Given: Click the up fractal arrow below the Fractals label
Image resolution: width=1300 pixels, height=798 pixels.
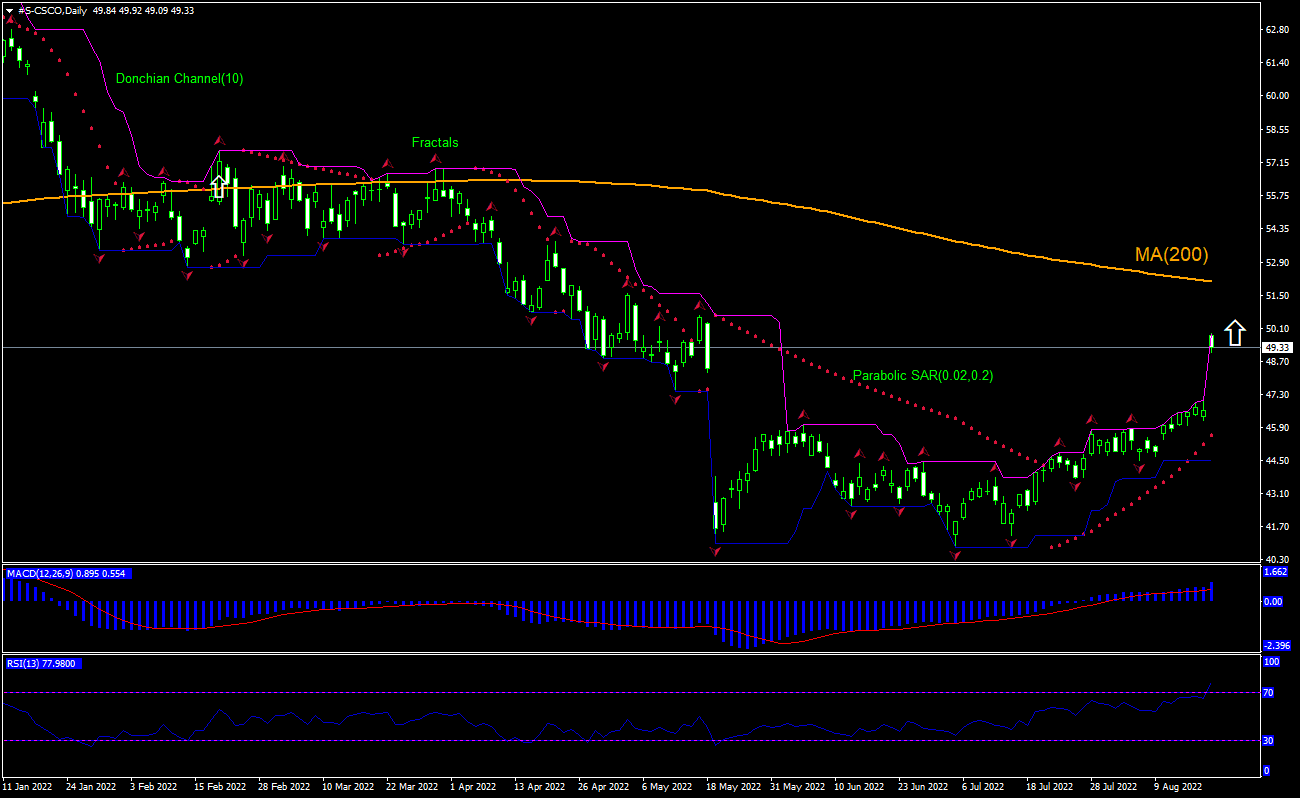Looking at the screenshot, I should click(435, 159).
